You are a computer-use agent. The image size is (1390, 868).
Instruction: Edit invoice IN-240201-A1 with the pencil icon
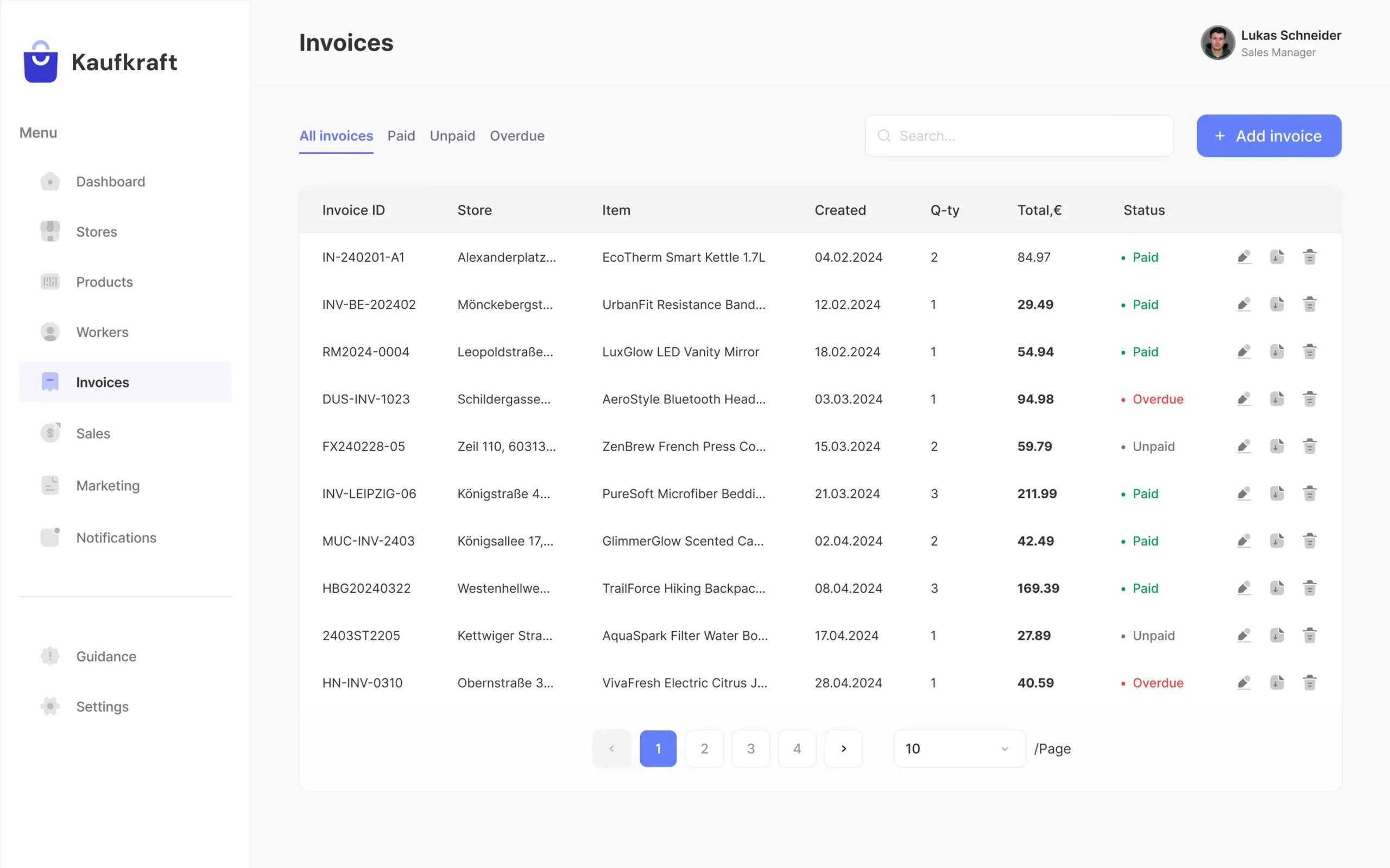pyautogui.click(x=1244, y=257)
